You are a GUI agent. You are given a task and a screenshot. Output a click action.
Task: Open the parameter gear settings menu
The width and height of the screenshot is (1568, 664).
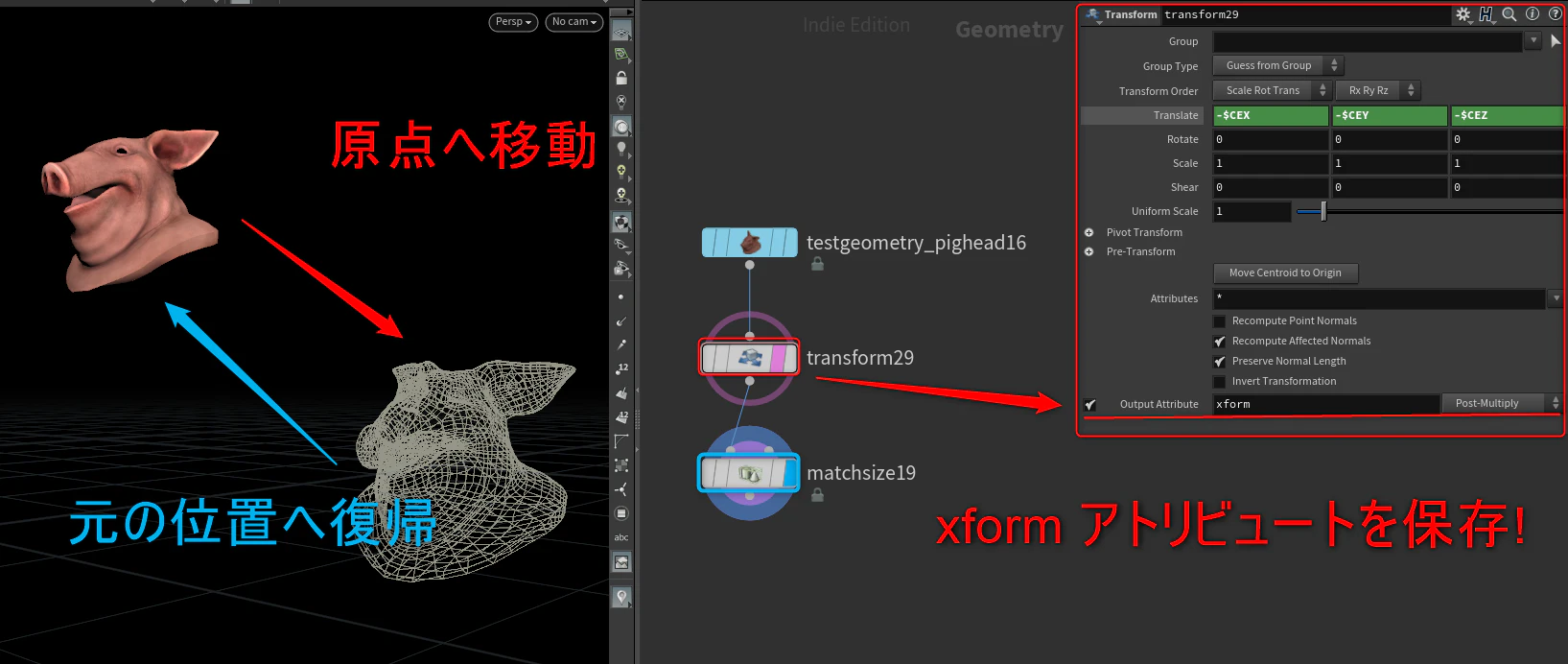[1463, 14]
